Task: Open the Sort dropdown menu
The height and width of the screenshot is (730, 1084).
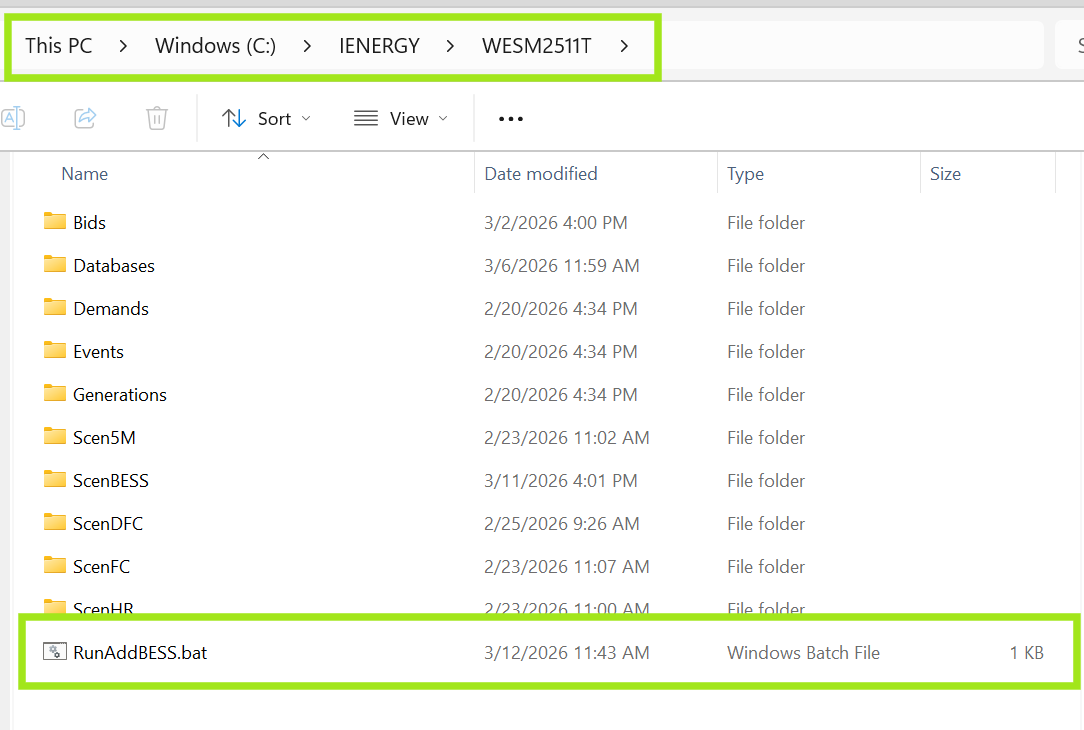Action: (x=266, y=119)
